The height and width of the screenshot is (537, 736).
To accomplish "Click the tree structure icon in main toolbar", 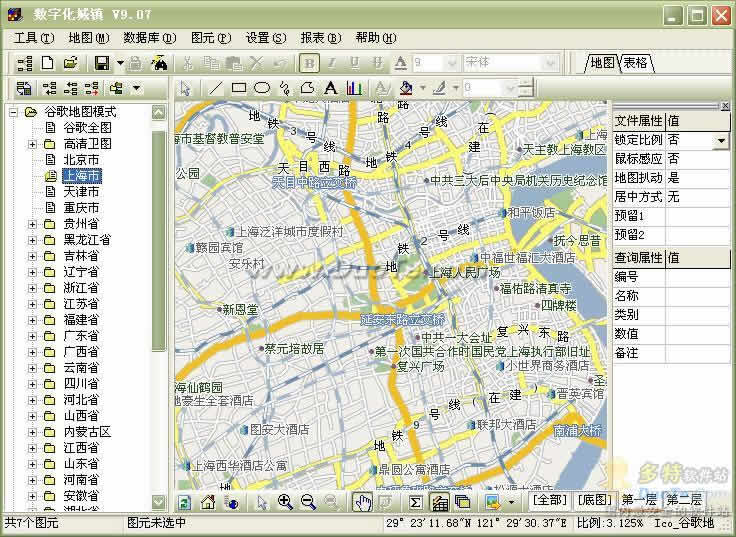I will point(24,63).
